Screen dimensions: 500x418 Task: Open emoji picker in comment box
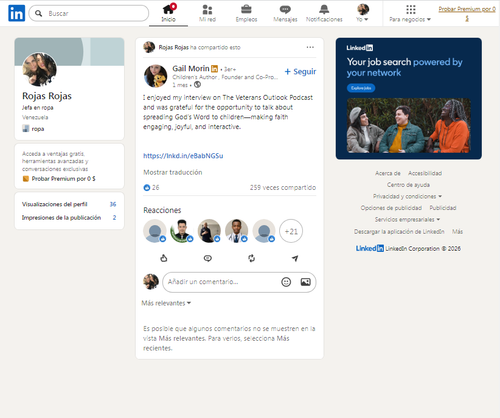(x=286, y=282)
